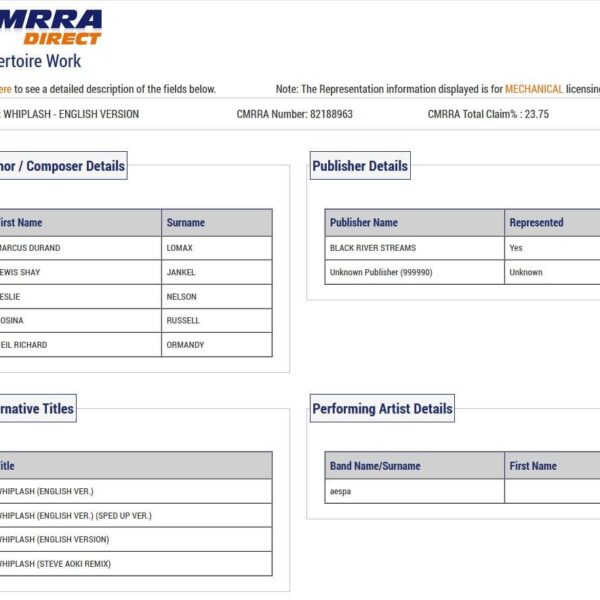Click the Publisher Details section heading
Viewport: 600px width, 600px height.
pyautogui.click(x=360, y=166)
